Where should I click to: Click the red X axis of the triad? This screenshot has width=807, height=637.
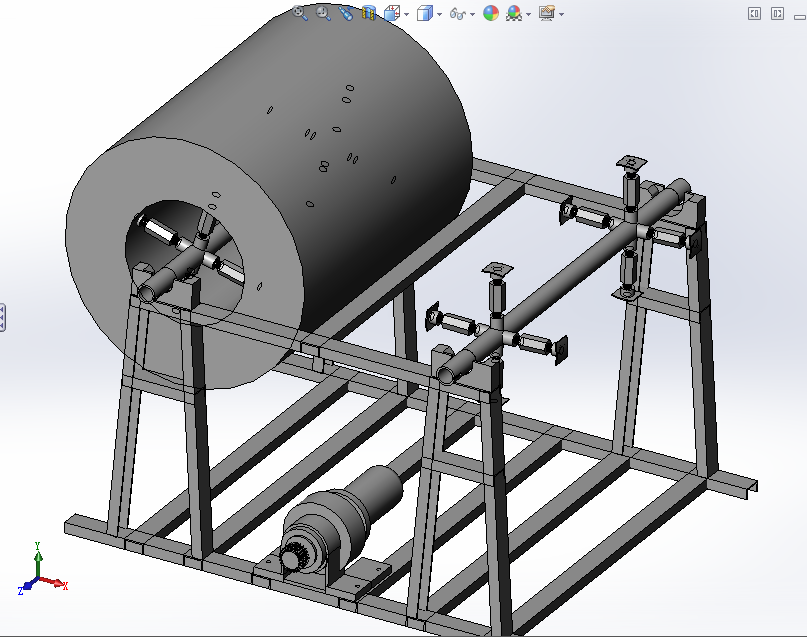(x=54, y=583)
